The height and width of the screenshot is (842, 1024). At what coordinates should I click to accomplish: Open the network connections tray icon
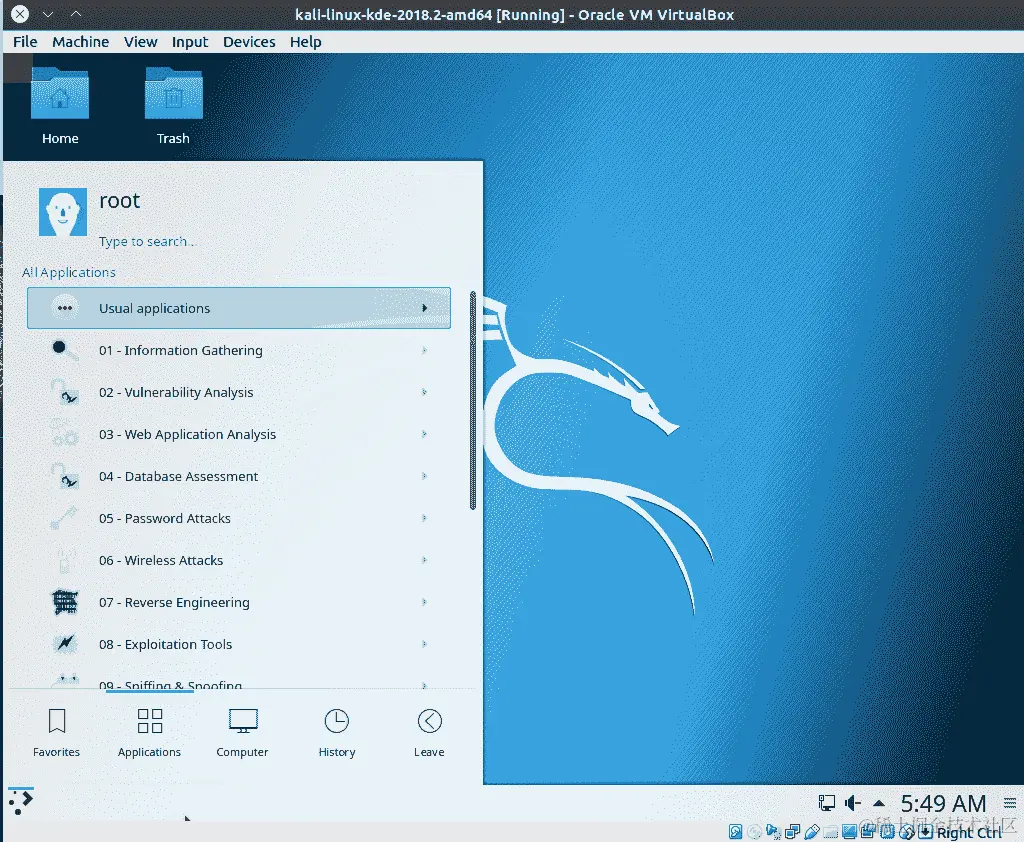tap(826, 803)
